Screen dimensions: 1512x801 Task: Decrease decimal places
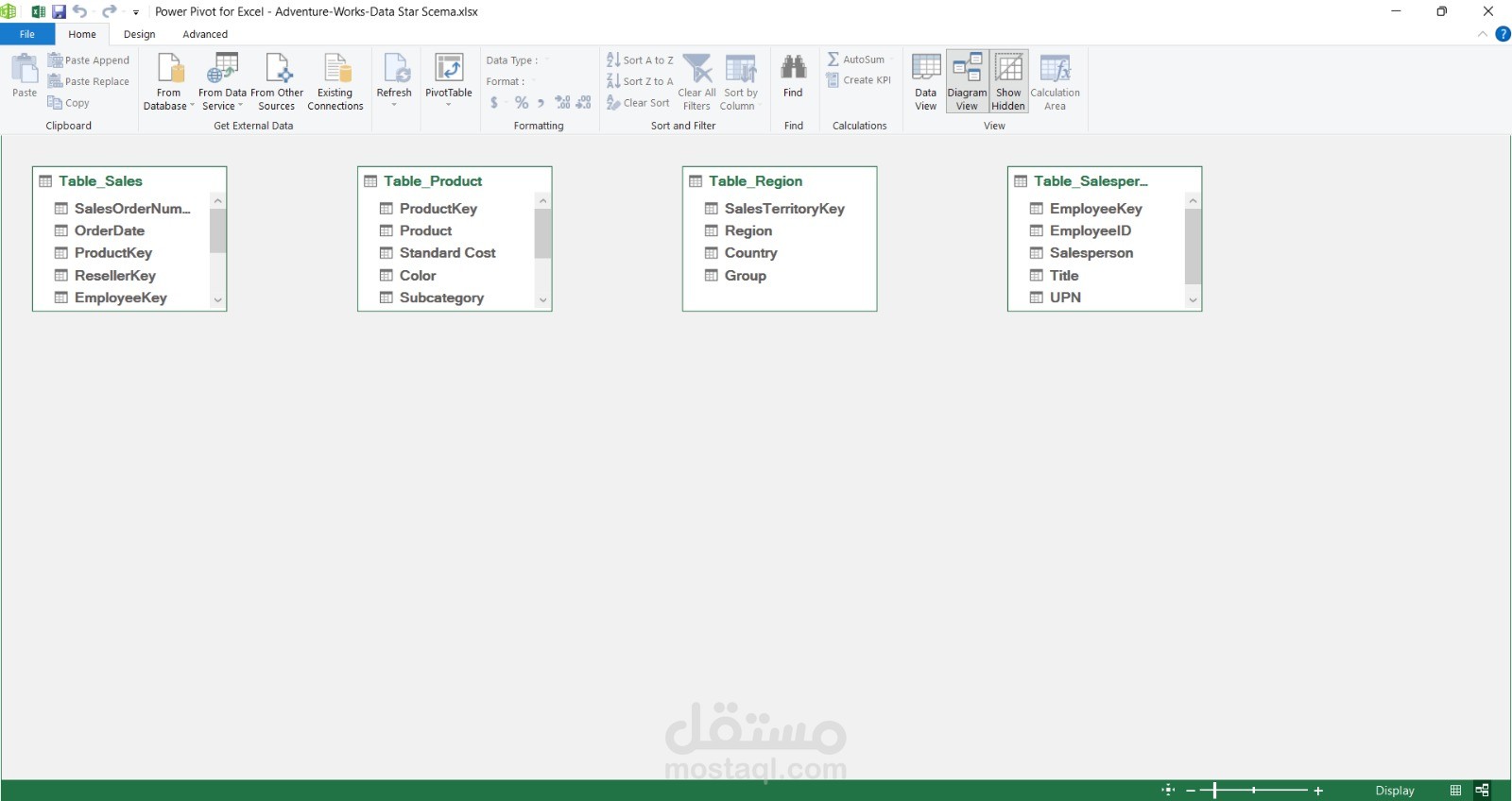pos(584,103)
